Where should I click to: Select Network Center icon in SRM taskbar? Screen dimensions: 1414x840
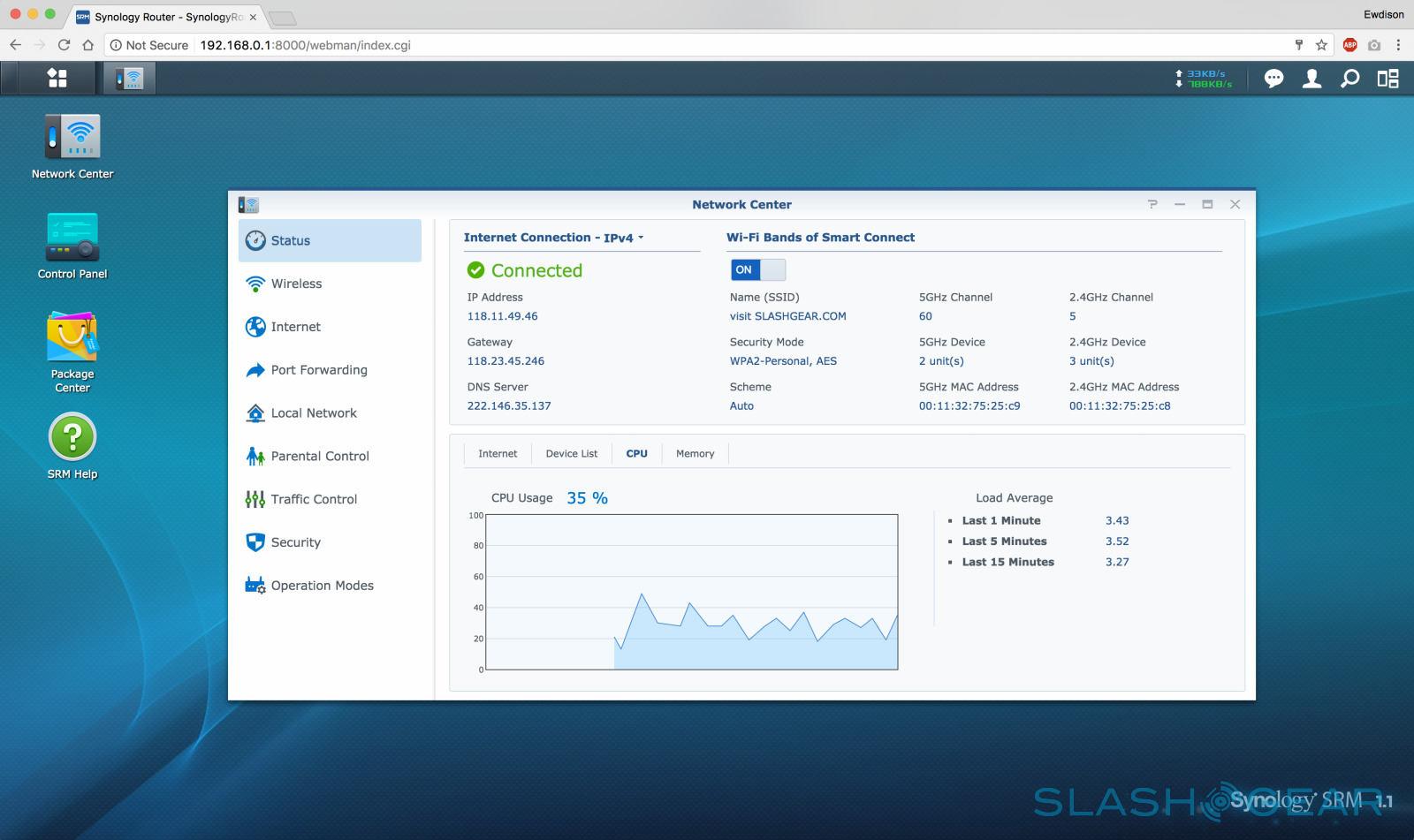[130, 79]
